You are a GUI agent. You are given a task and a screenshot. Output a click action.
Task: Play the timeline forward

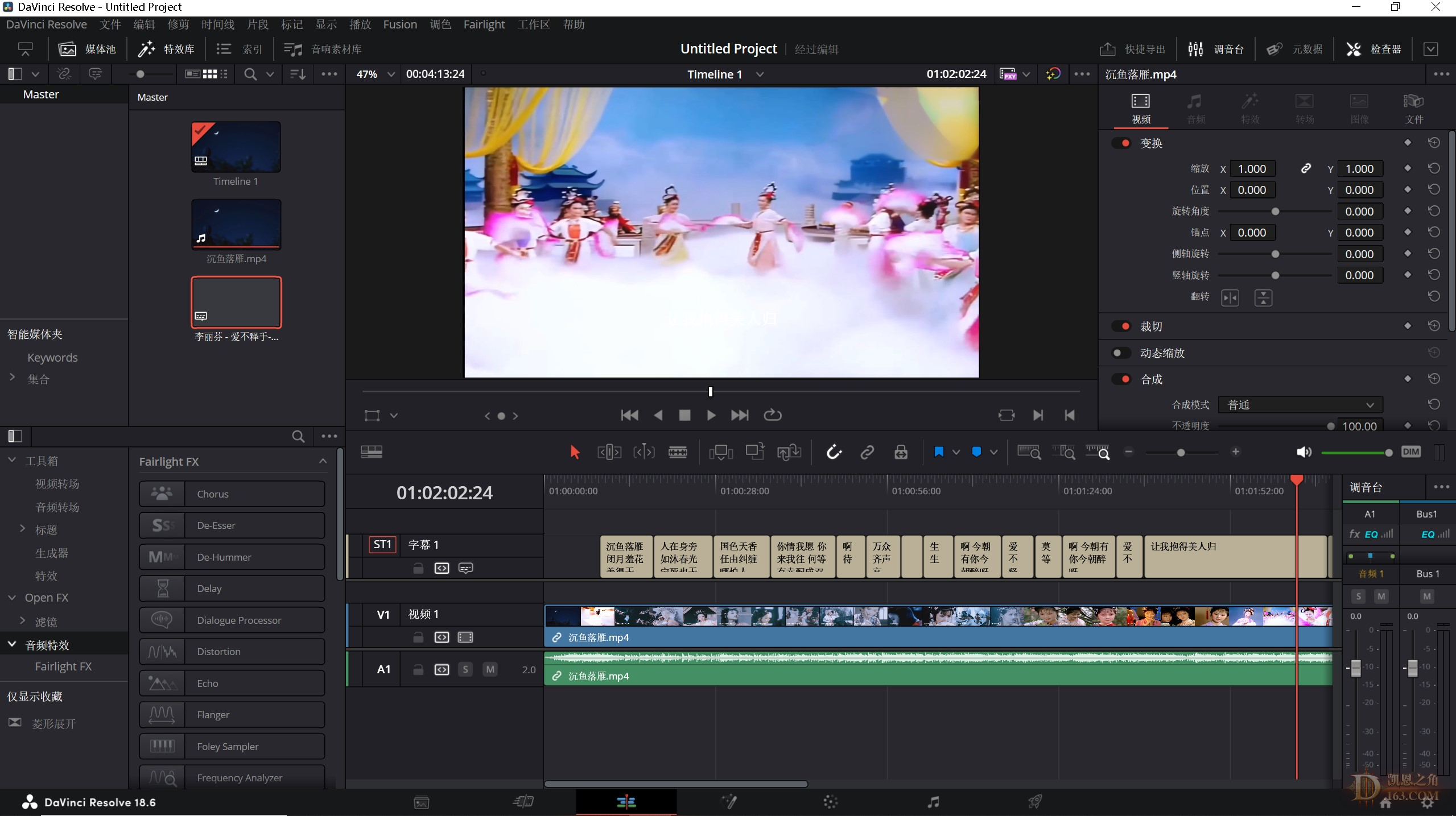(711, 416)
